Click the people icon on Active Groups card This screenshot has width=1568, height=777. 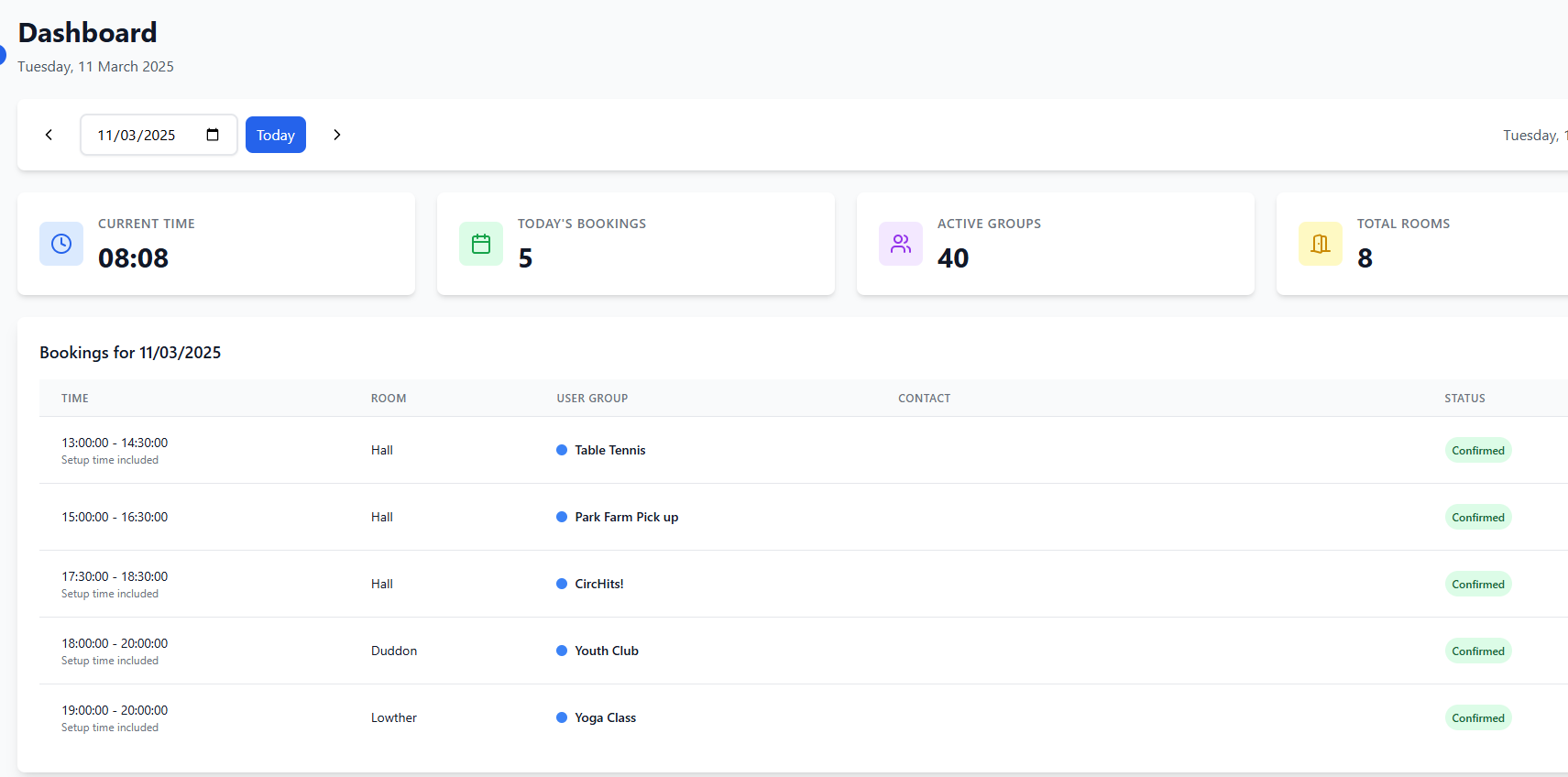point(901,244)
